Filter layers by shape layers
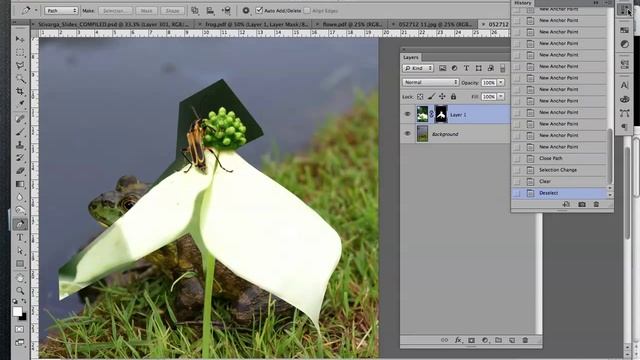Viewport: 640px width, 360px height. (x=478, y=68)
